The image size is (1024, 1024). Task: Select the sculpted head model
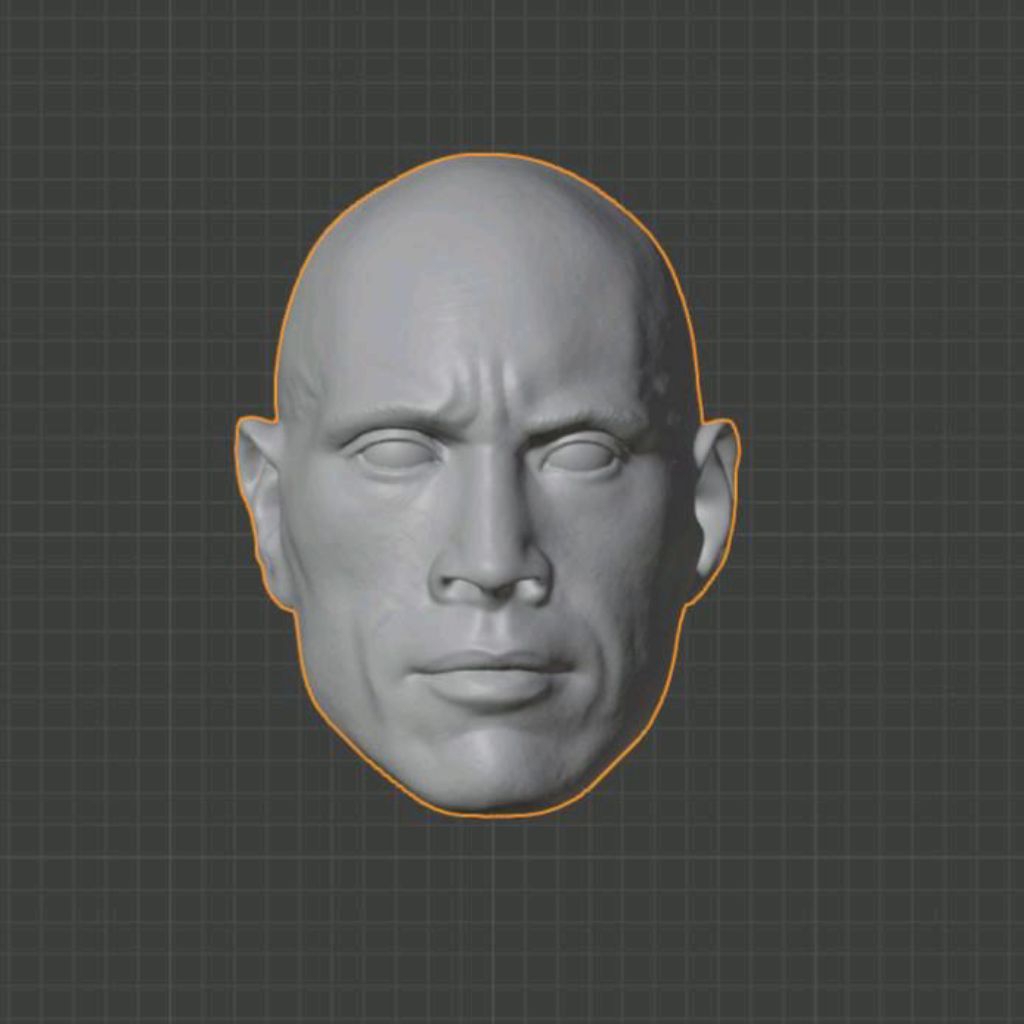coord(487,487)
